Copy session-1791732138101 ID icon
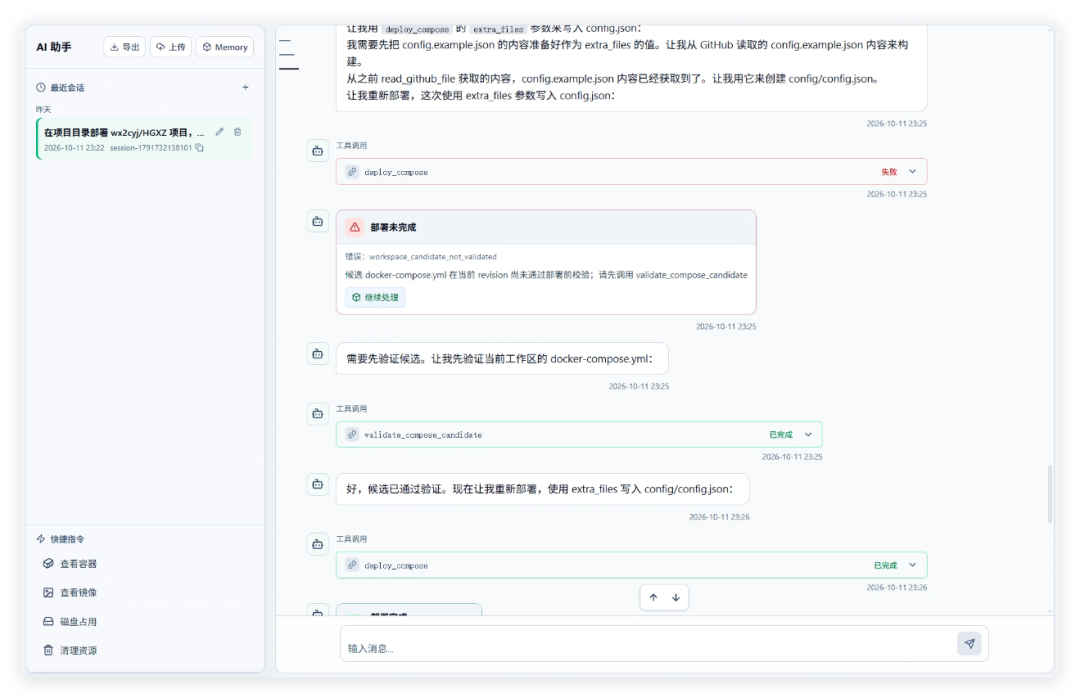The height and width of the screenshot is (698, 1080). tap(200, 147)
